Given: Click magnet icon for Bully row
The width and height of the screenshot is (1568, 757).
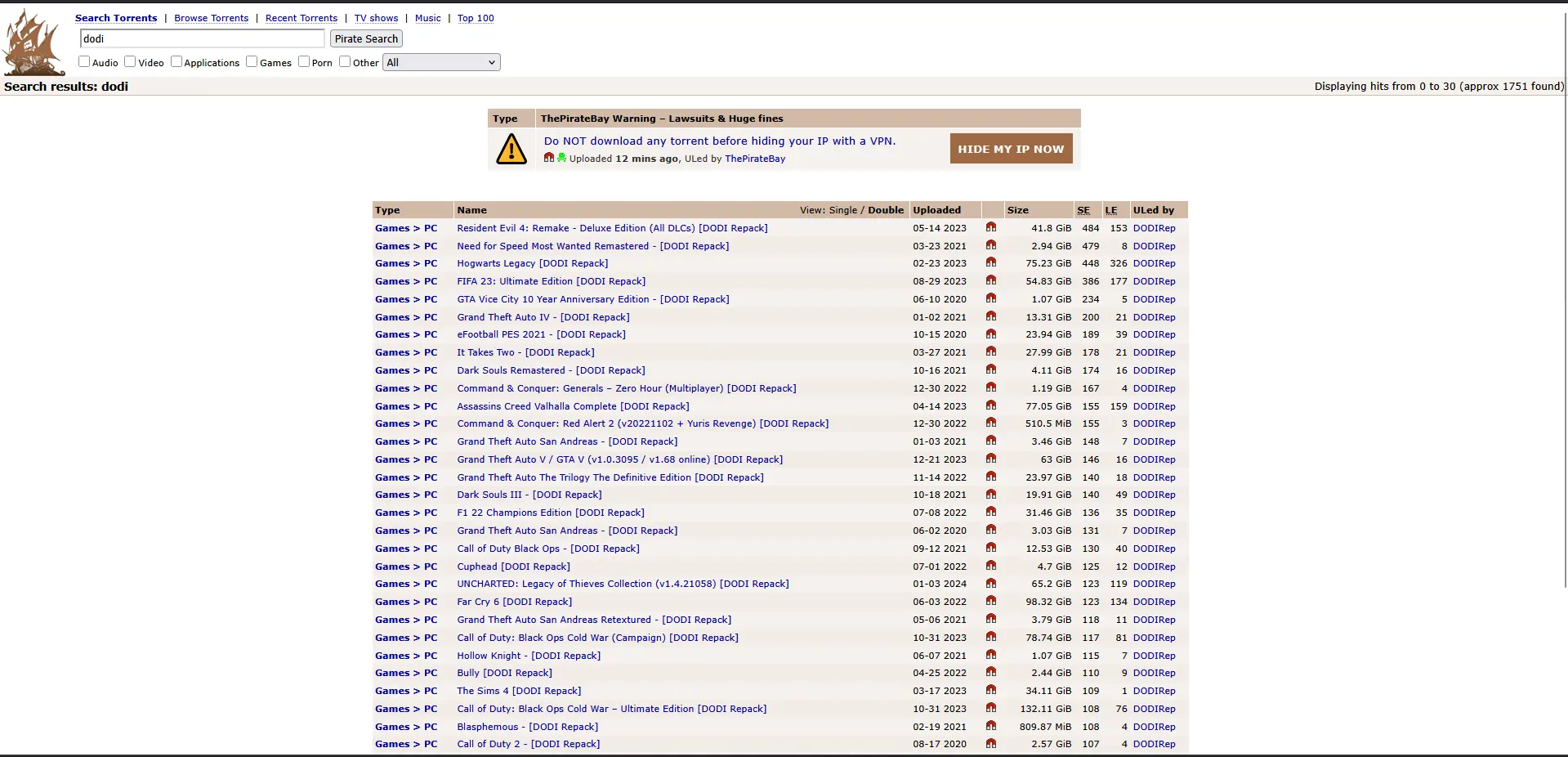Looking at the screenshot, I should tap(990, 672).
